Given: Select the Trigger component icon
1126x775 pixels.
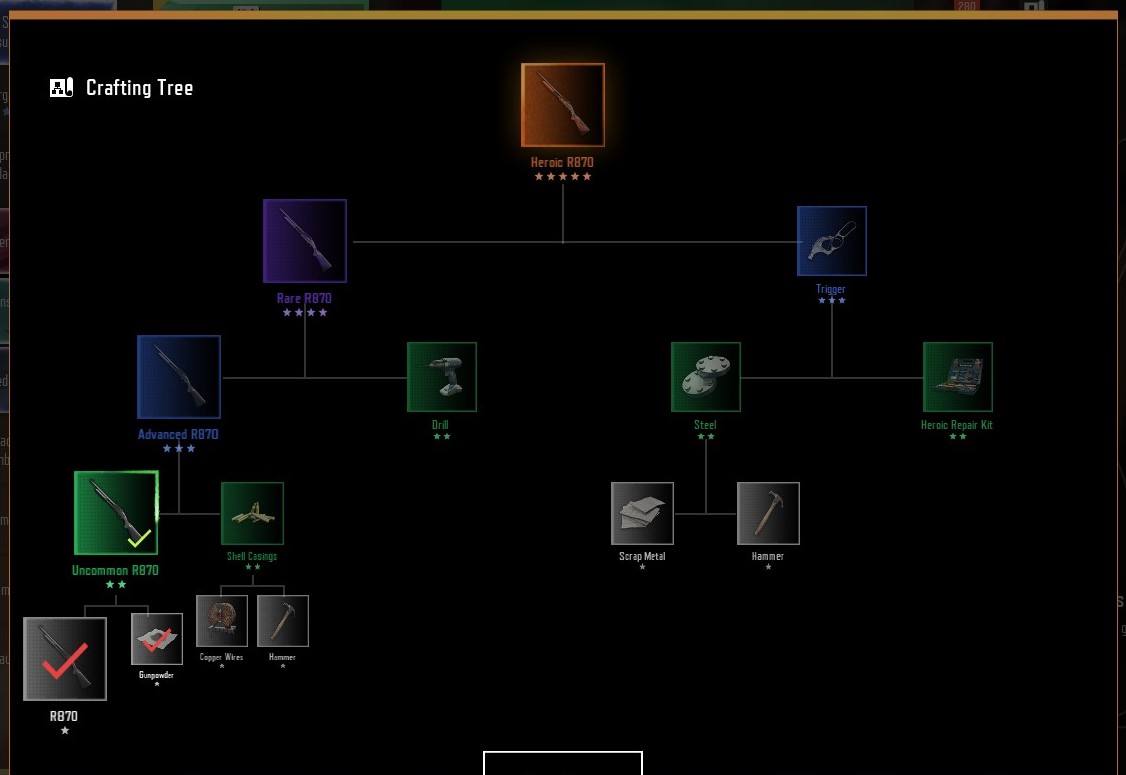Looking at the screenshot, I should pos(831,241).
